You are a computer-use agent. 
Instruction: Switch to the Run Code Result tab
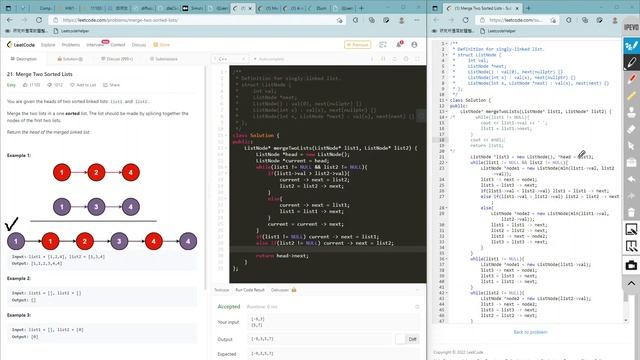[x=250, y=290]
